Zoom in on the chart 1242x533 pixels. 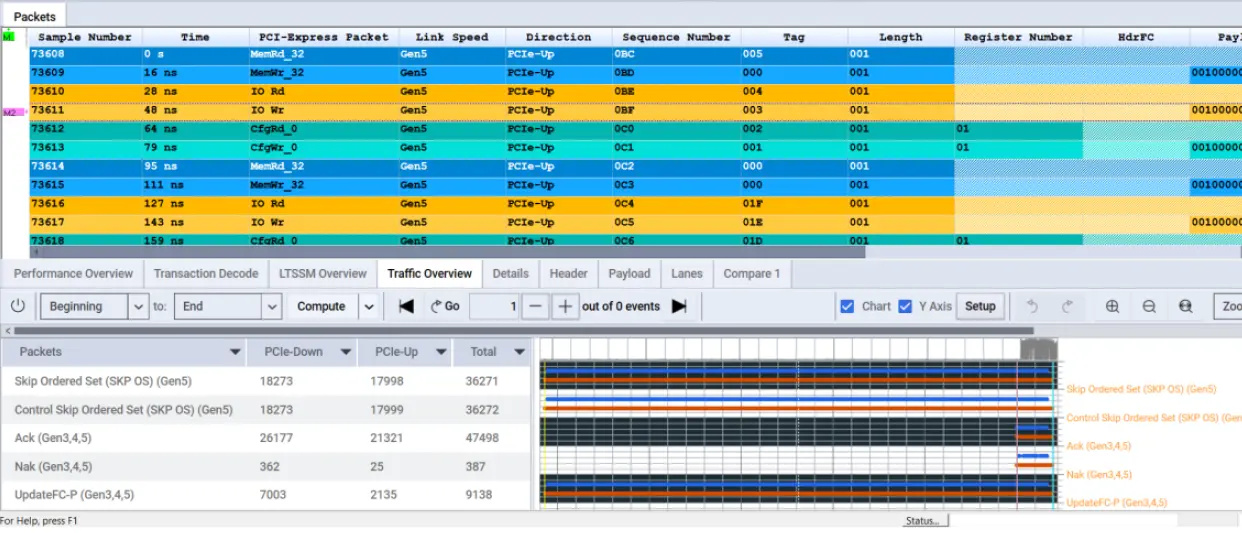pos(1112,306)
